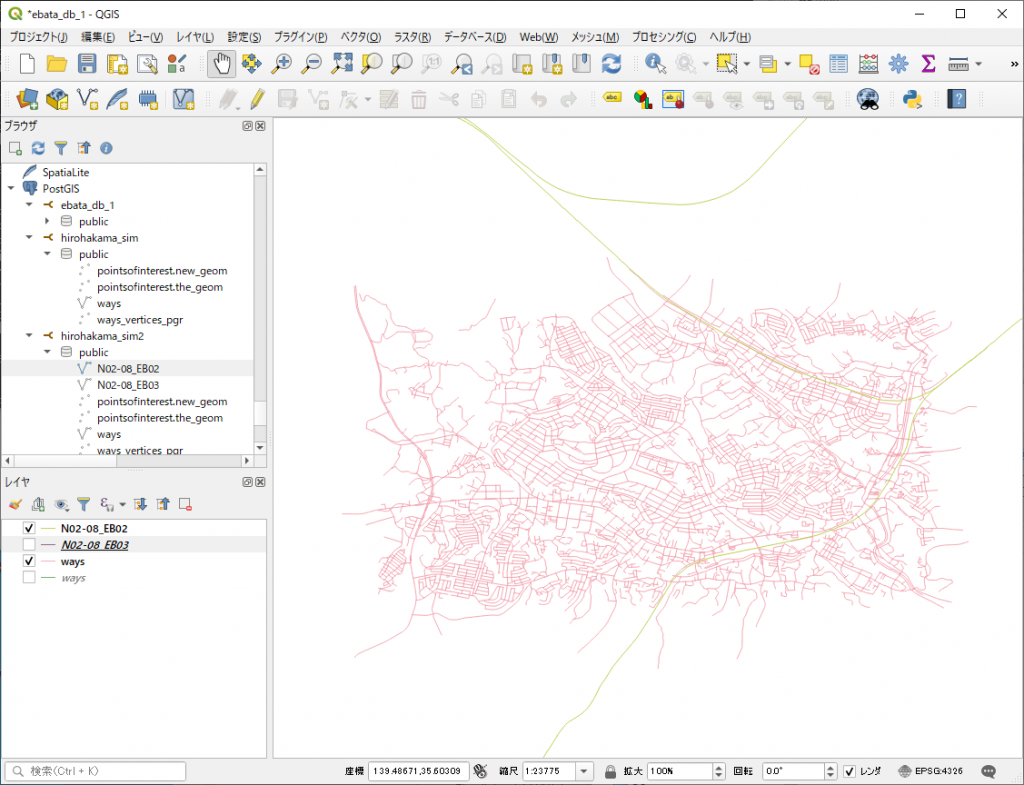The width and height of the screenshot is (1024, 785).
Task: Click the Refresh map canvas icon
Action: [x=611, y=64]
